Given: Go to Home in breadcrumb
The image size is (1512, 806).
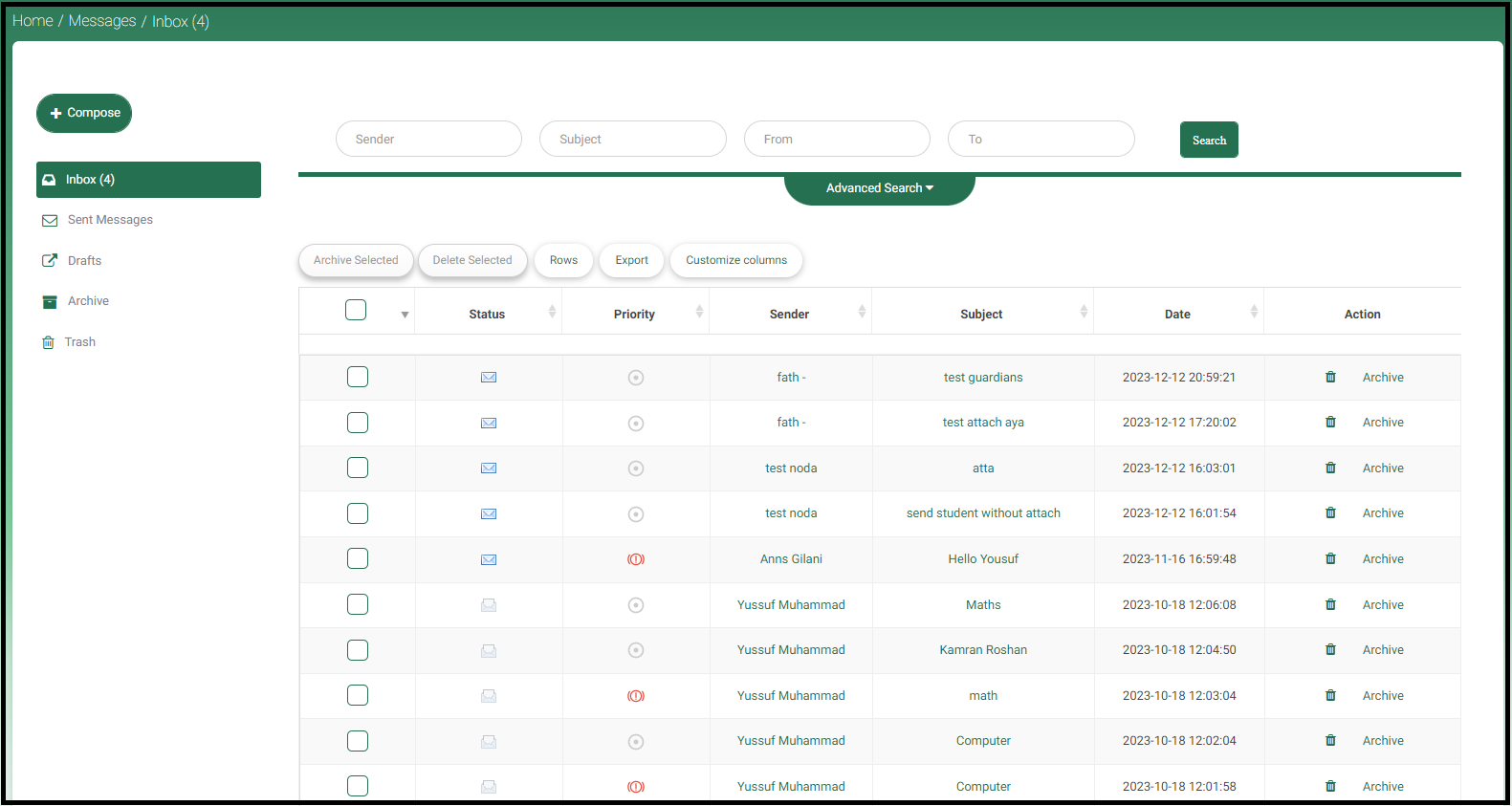Looking at the screenshot, I should click(33, 21).
